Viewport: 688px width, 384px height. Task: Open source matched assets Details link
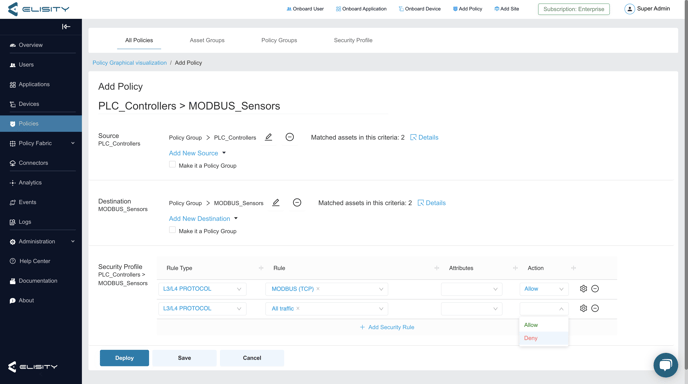[424, 137]
